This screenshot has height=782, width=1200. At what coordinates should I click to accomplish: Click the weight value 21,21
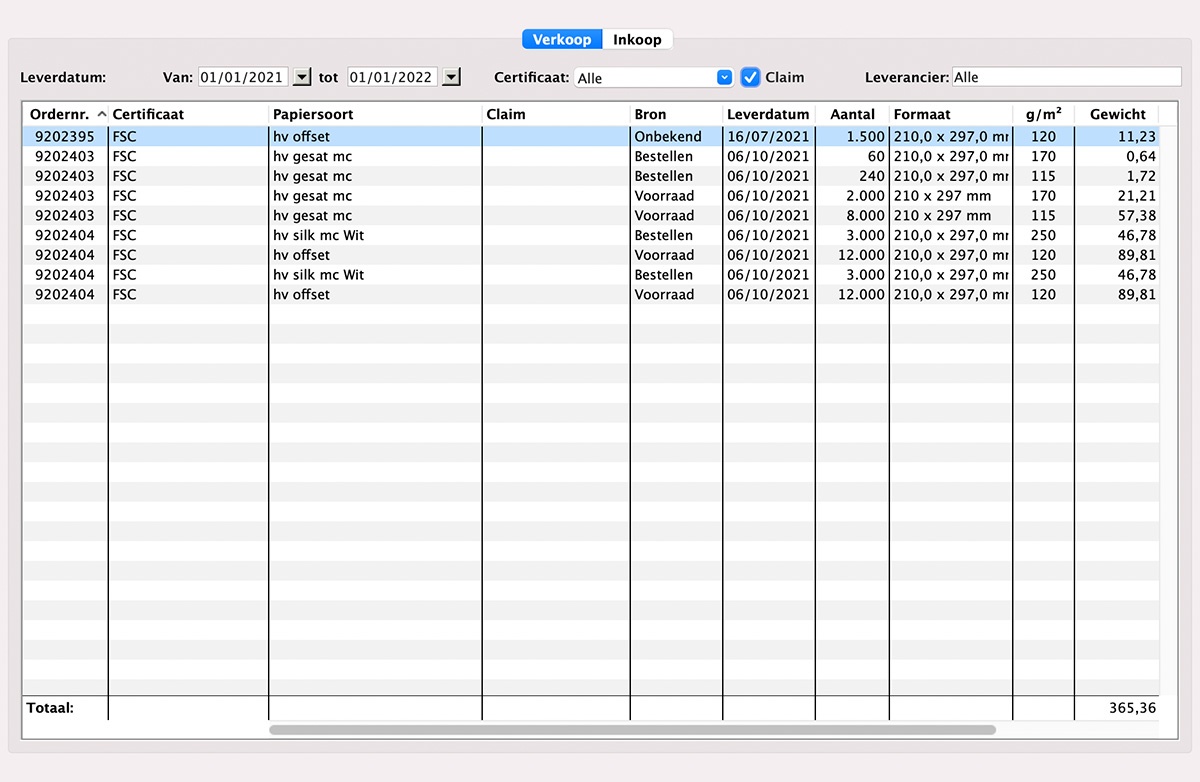click(x=1138, y=196)
